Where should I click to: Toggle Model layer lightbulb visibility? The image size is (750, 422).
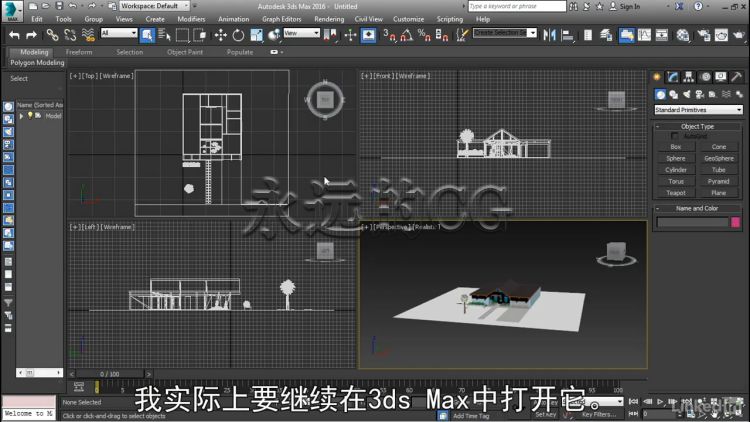30,115
